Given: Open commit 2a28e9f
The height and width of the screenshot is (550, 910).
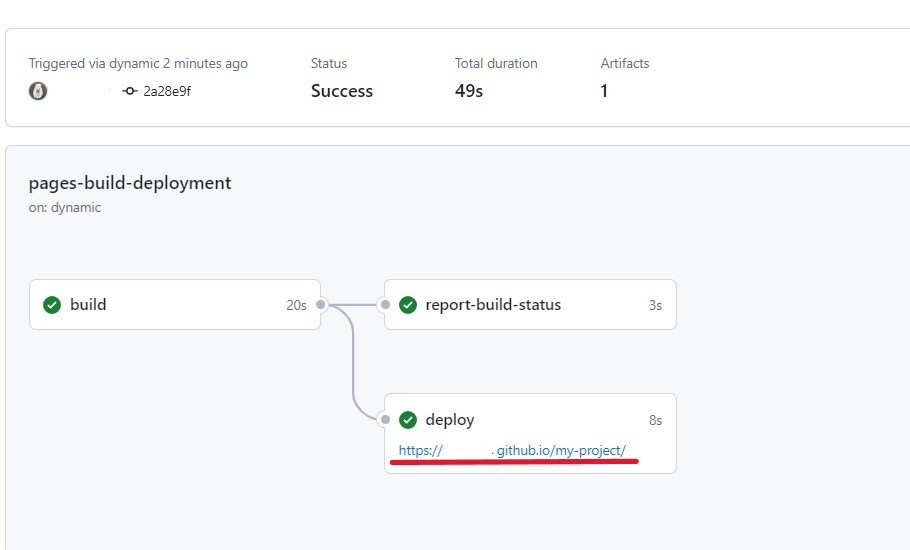Looking at the screenshot, I should (167, 91).
